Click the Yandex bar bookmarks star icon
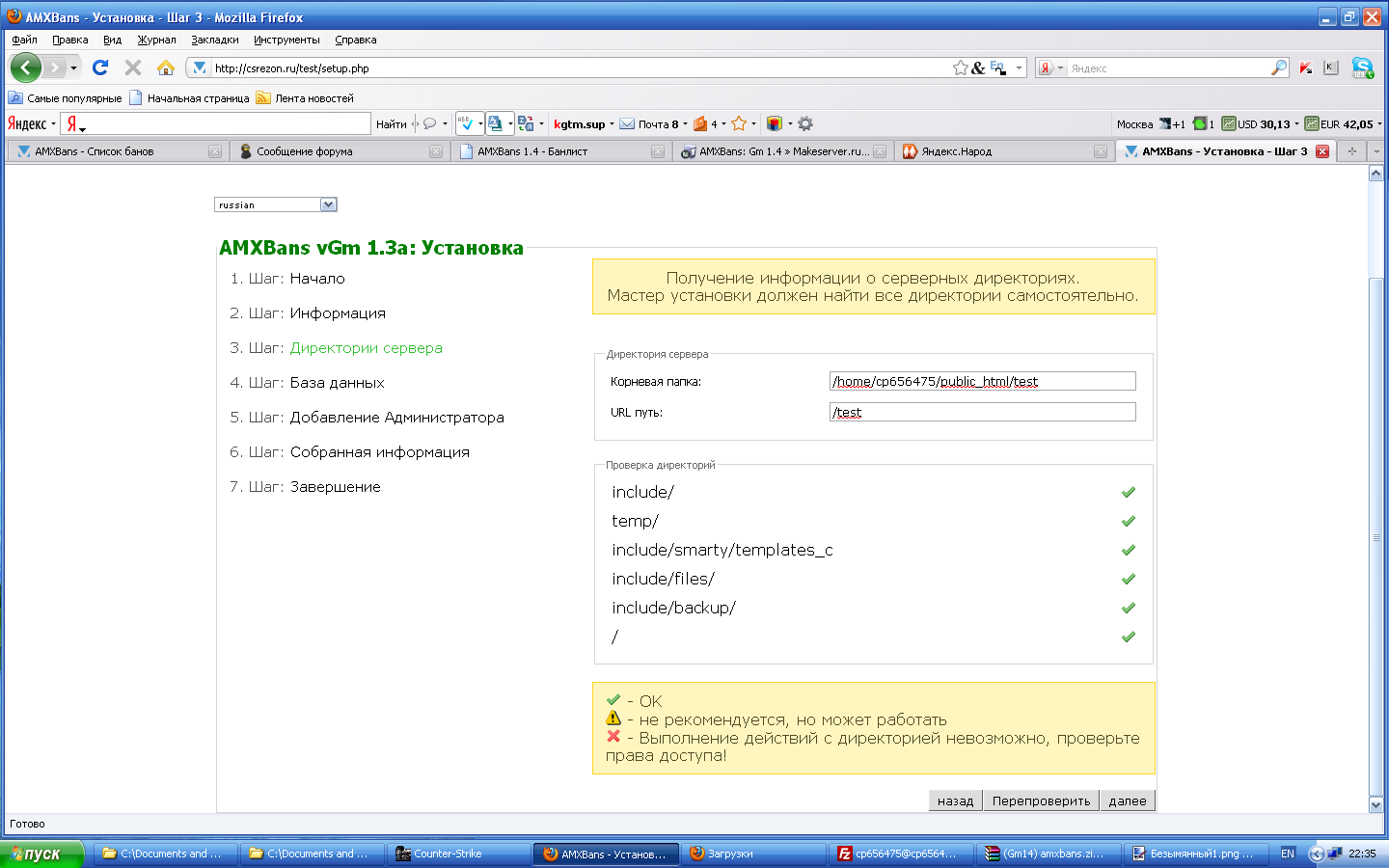This screenshot has width=1389, height=868. click(739, 123)
